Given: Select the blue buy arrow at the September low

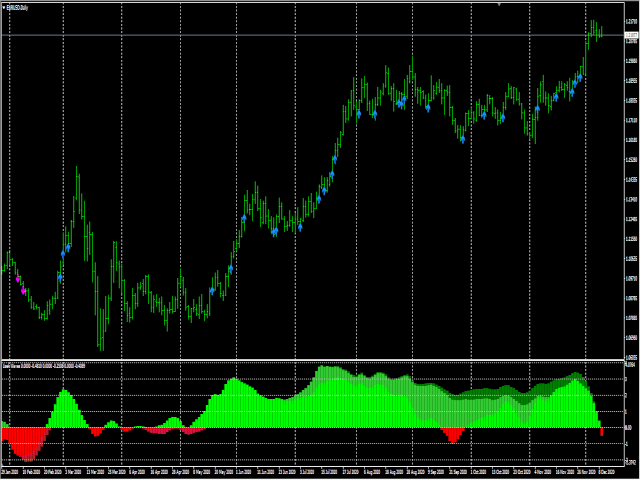Looking at the screenshot, I should coord(462,139).
